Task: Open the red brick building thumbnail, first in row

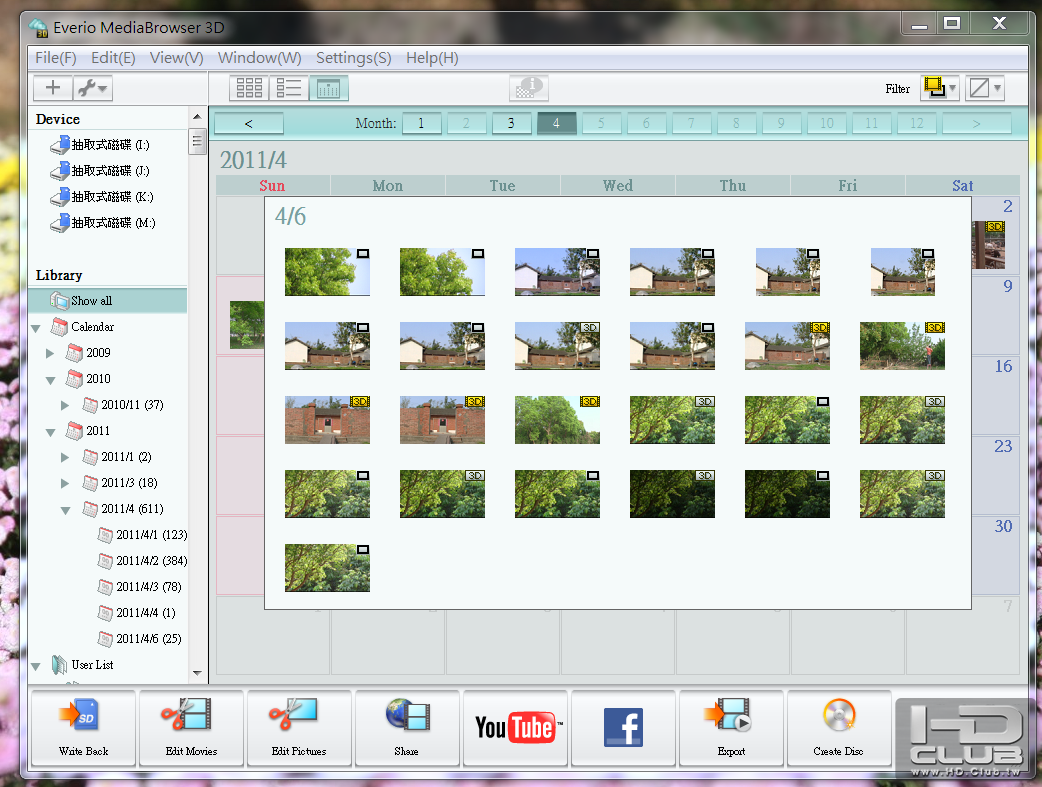Action: [327, 420]
